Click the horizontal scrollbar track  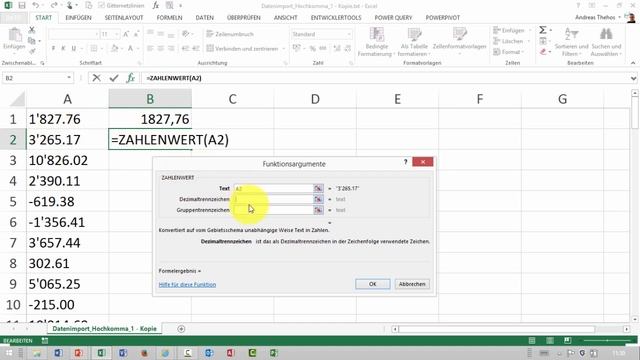510,329
